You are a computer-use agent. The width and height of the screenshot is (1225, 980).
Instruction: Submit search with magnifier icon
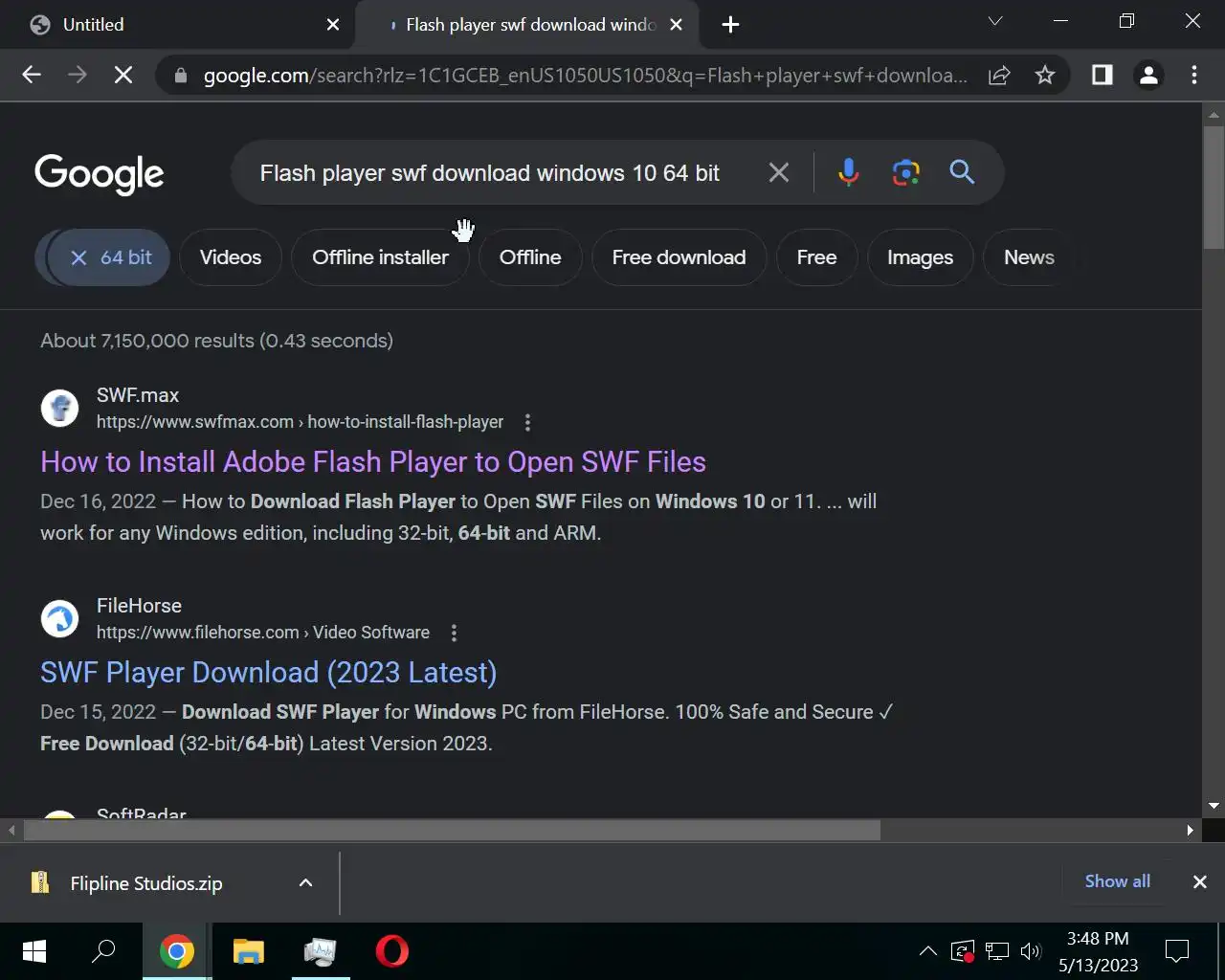tap(962, 172)
